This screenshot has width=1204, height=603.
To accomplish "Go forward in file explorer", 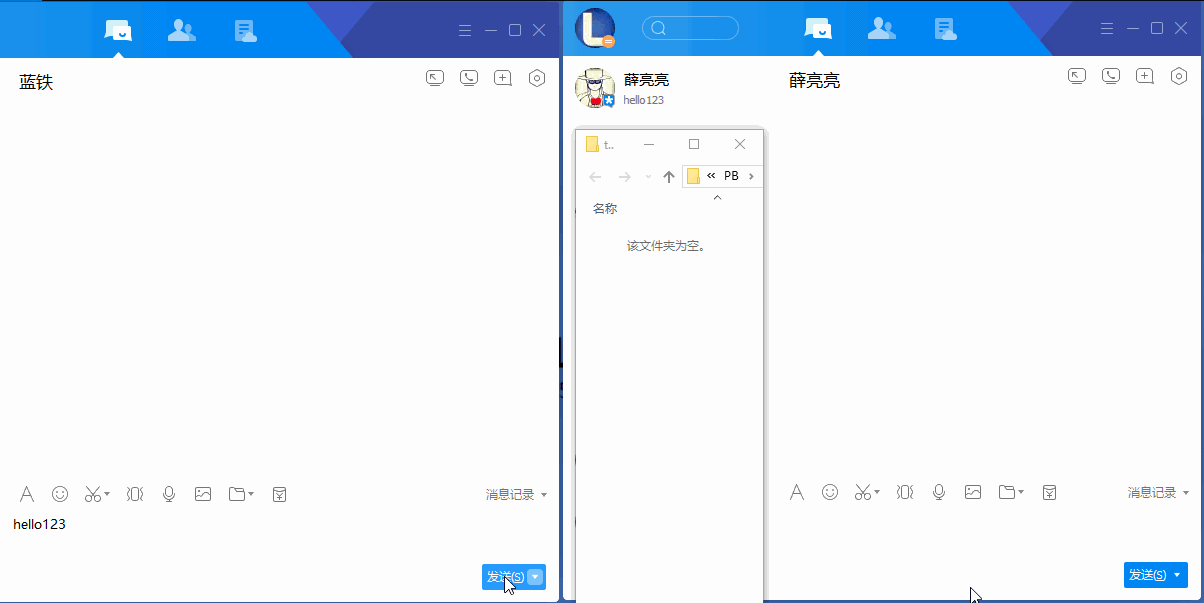I will 624,177.
